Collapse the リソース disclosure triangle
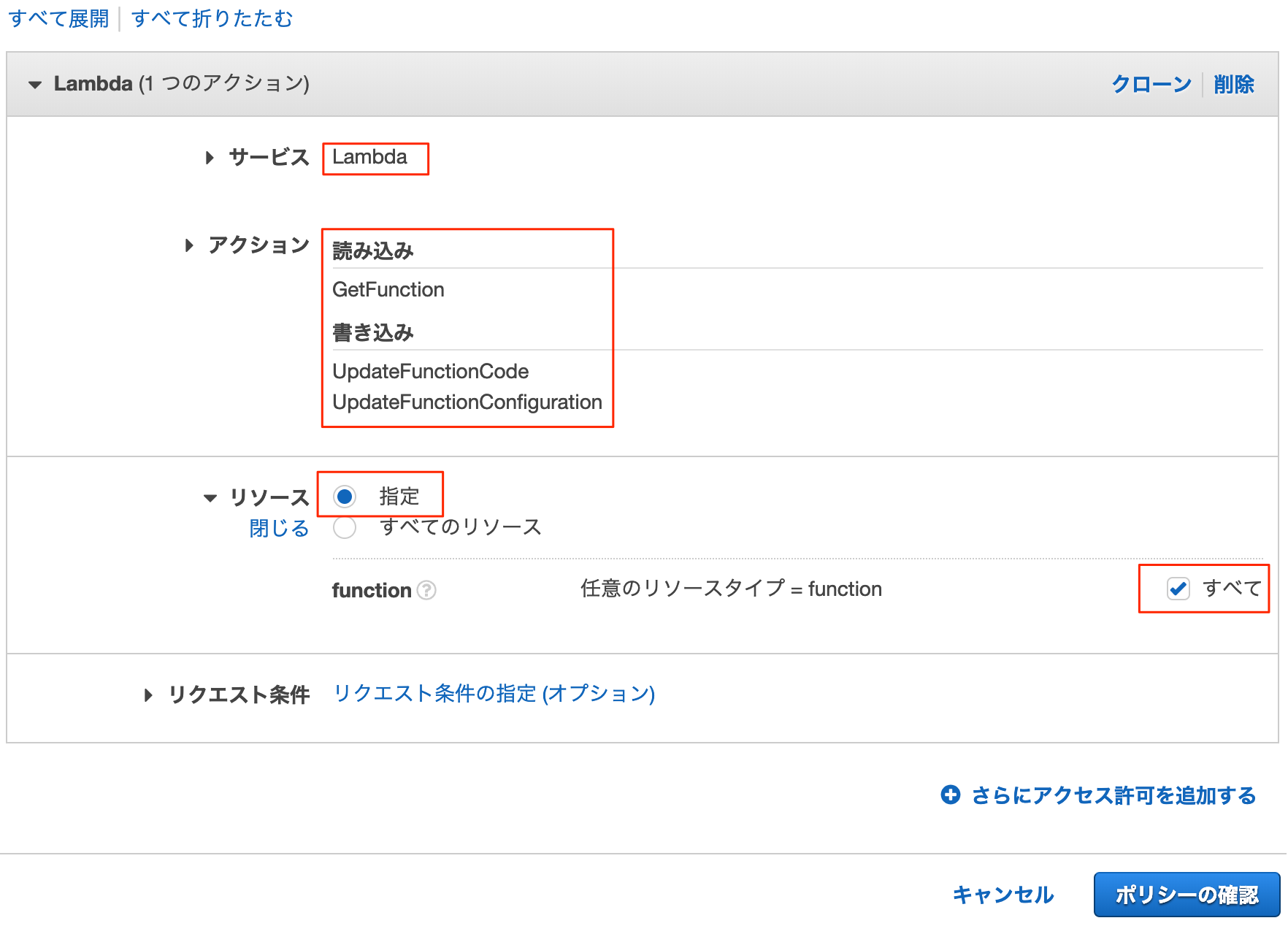Screen dimensions: 1288x926 pos(210,498)
